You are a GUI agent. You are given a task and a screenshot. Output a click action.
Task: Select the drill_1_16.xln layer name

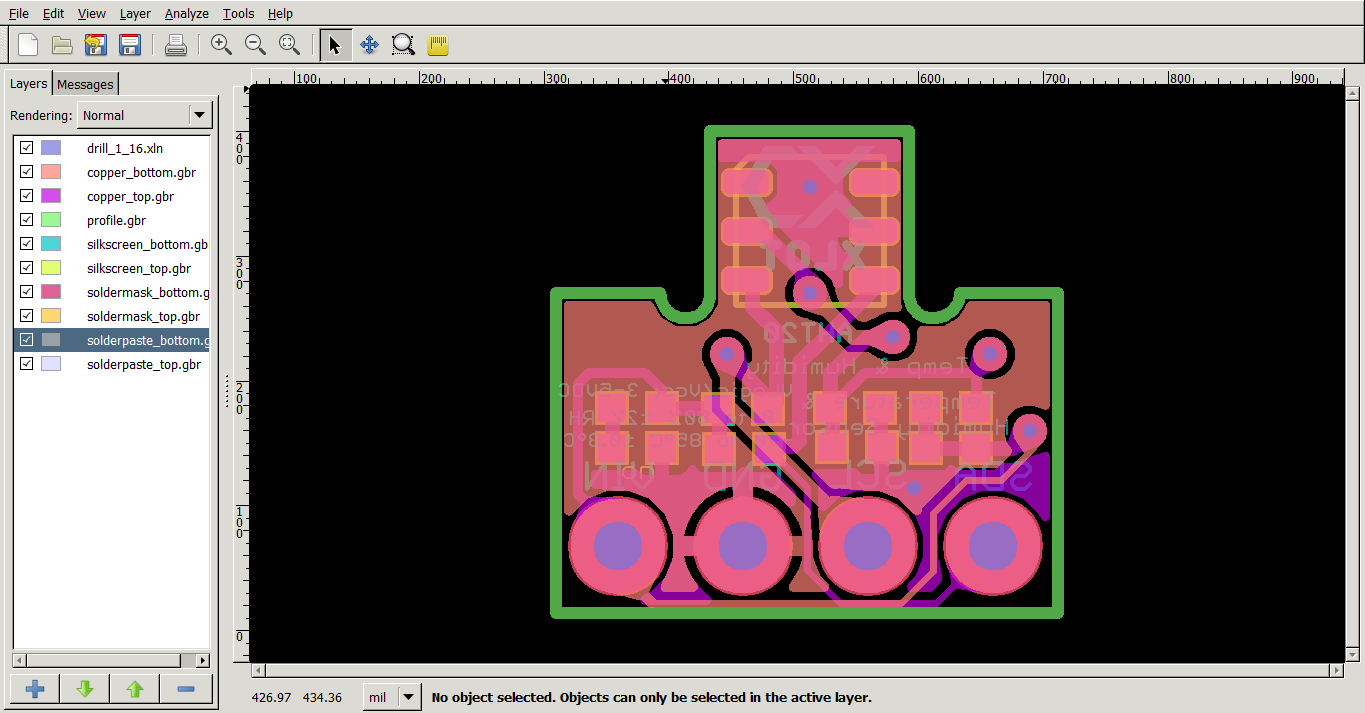[x=125, y=148]
